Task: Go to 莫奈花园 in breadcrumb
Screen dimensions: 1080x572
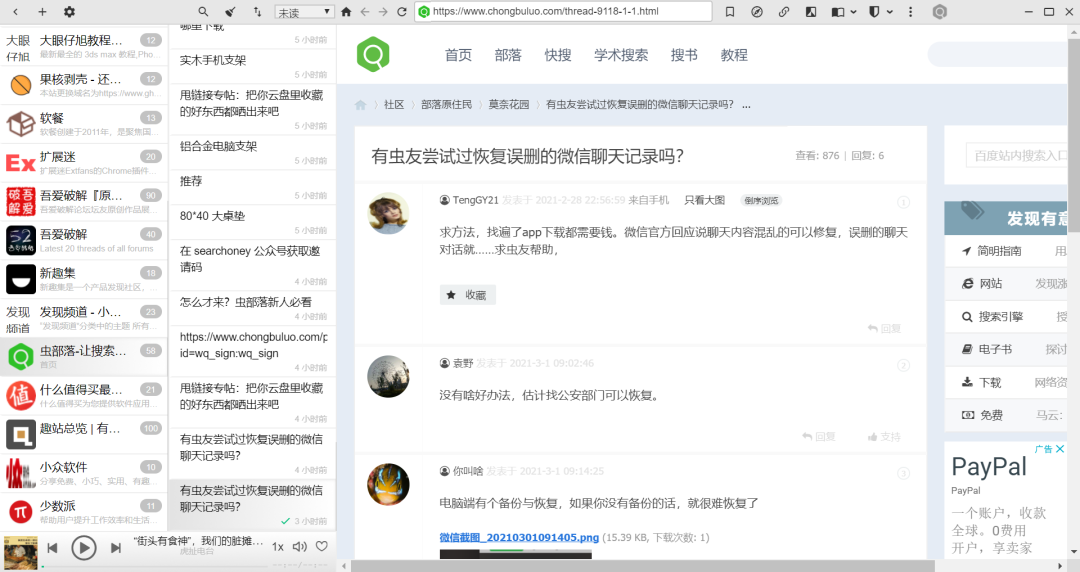Action: coord(508,105)
